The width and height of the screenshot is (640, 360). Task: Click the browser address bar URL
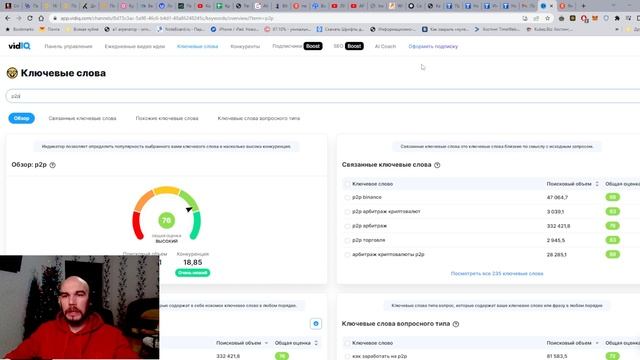coord(167,18)
